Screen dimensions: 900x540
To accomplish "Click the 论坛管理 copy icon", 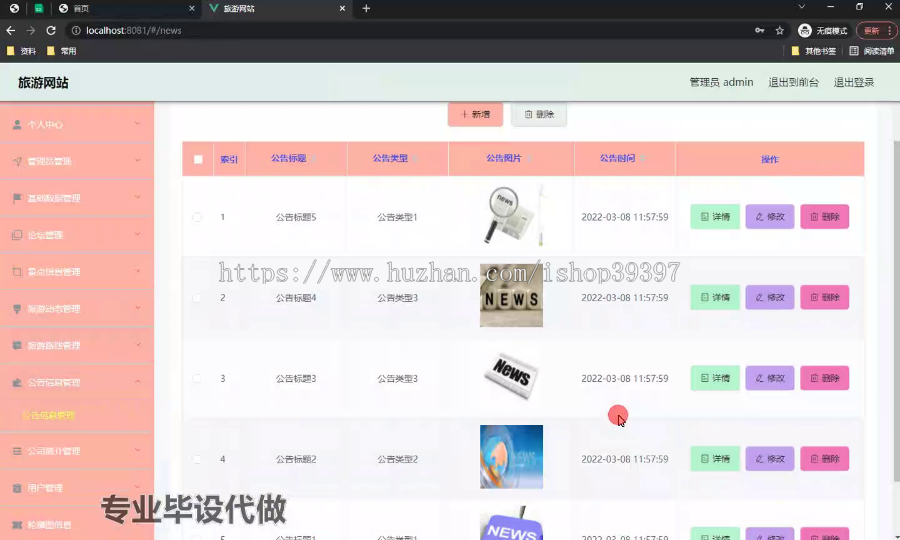I will pos(17,235).
